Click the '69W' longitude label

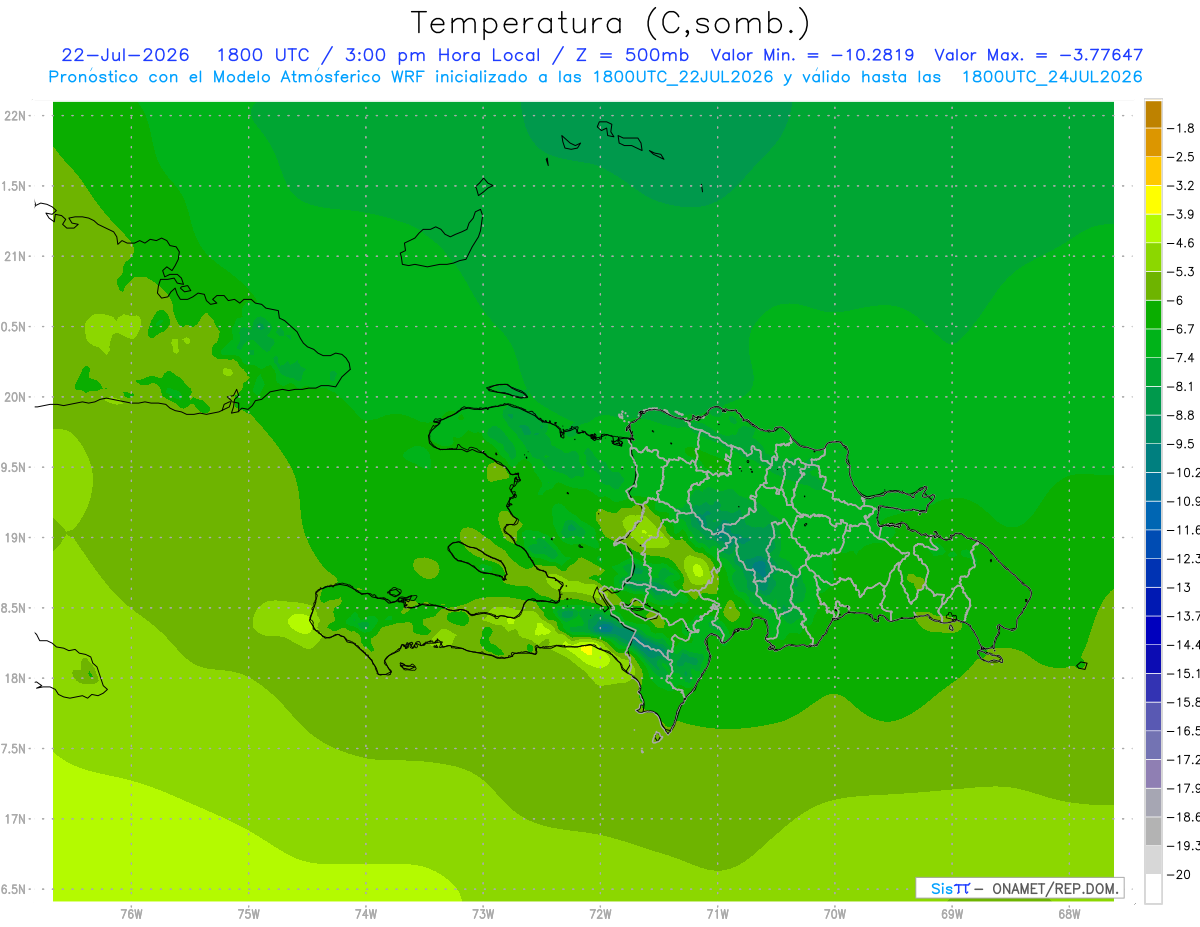[952, 913]
